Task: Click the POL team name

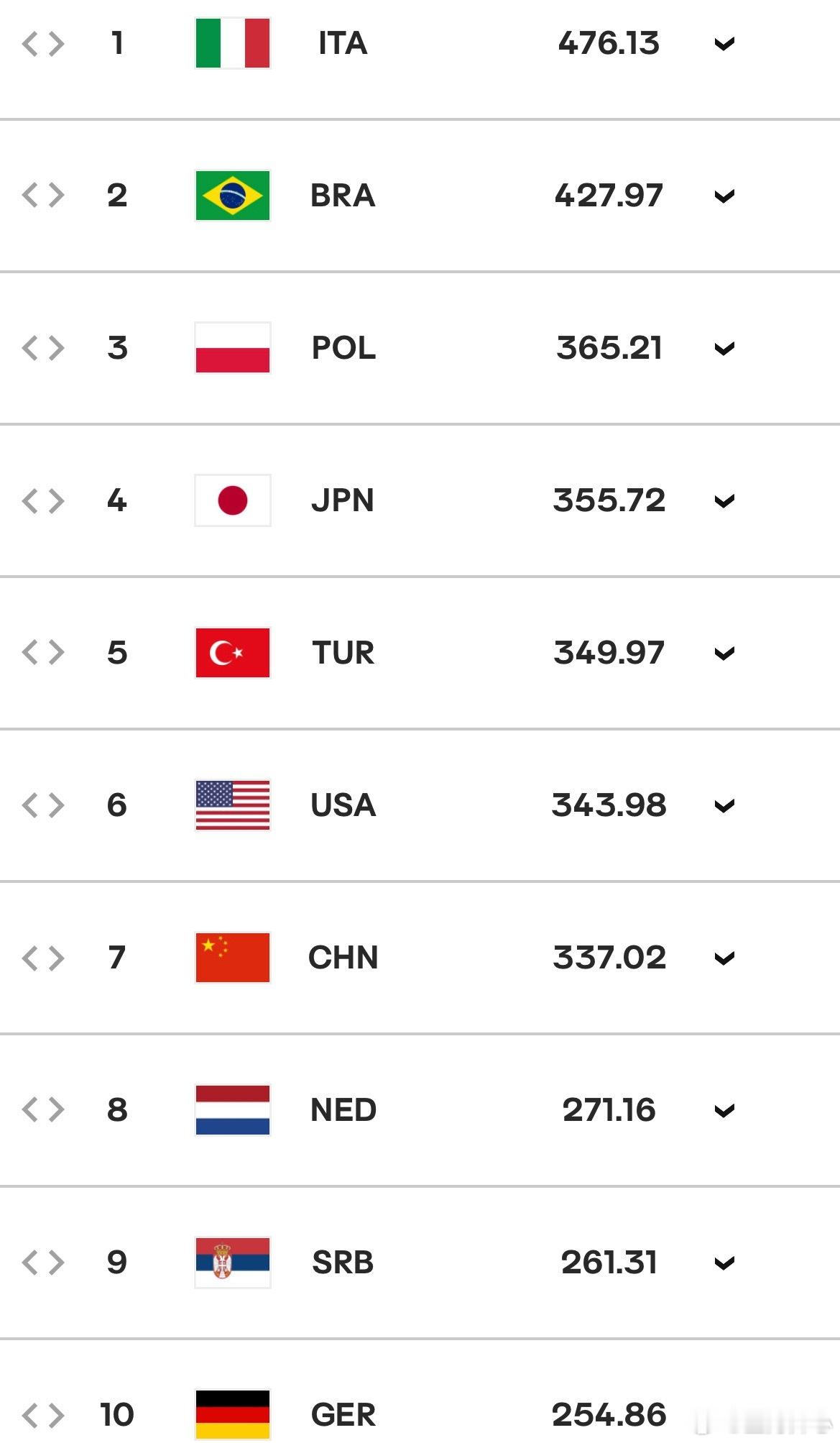Action: pos(343,348)
